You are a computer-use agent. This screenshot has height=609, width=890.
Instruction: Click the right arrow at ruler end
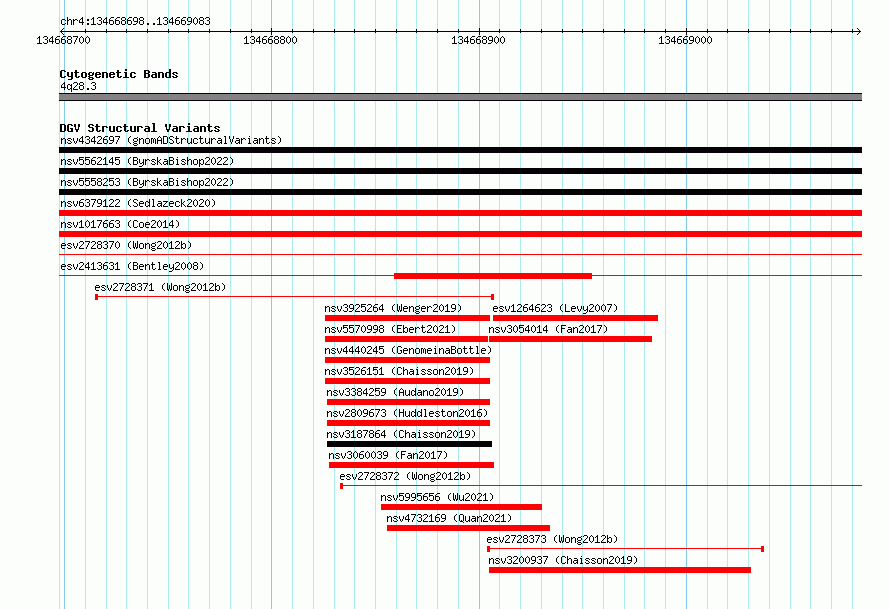(858, 31)
